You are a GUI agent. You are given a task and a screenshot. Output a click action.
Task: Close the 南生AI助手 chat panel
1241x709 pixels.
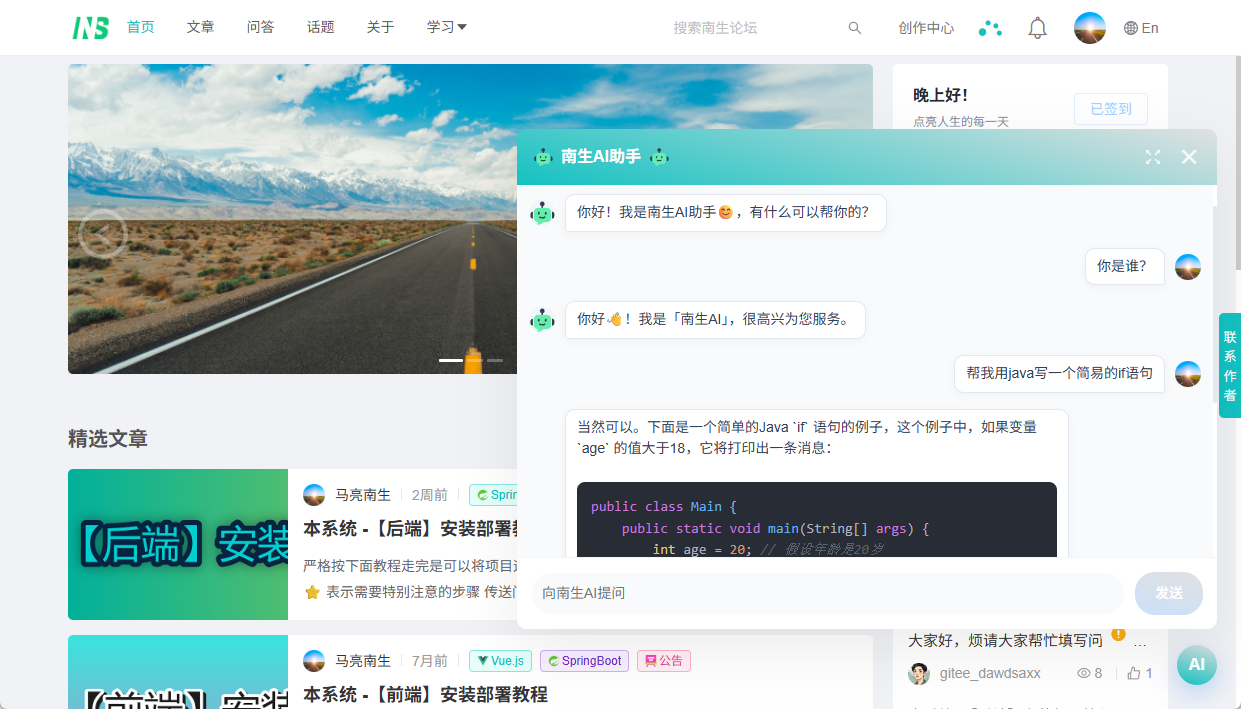[1188, 157]
